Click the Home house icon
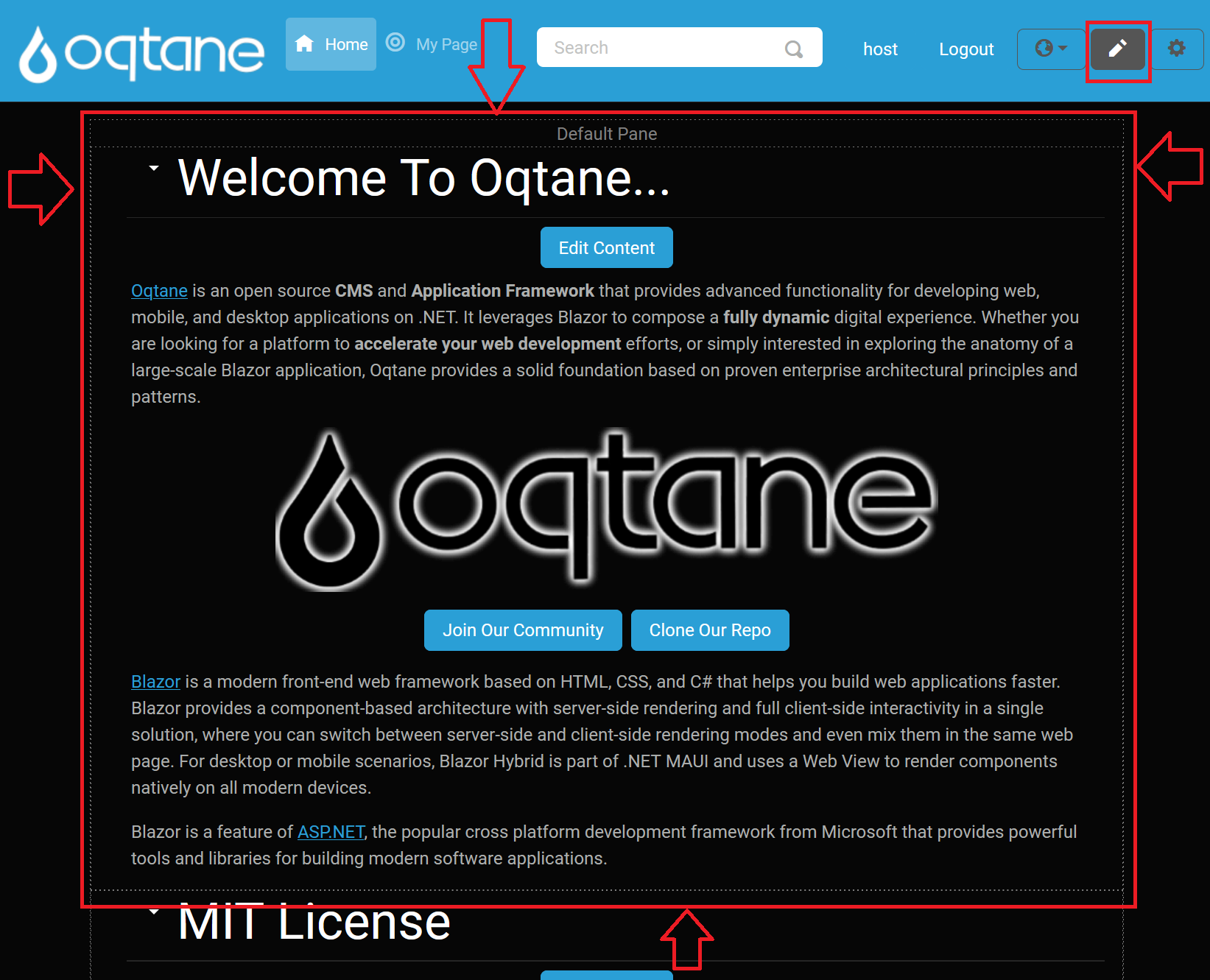The image size is (1210, 980). [304, 44]
